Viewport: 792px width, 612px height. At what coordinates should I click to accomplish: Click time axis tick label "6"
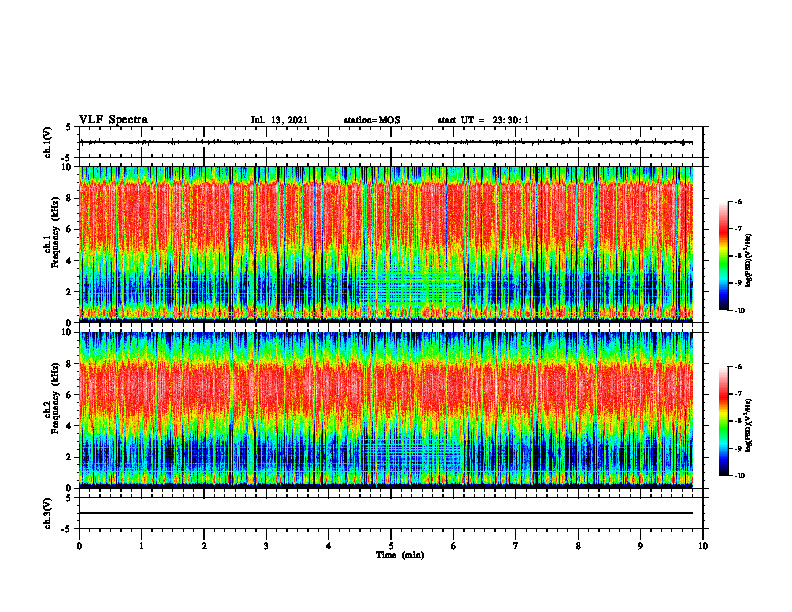click(454, 546)
